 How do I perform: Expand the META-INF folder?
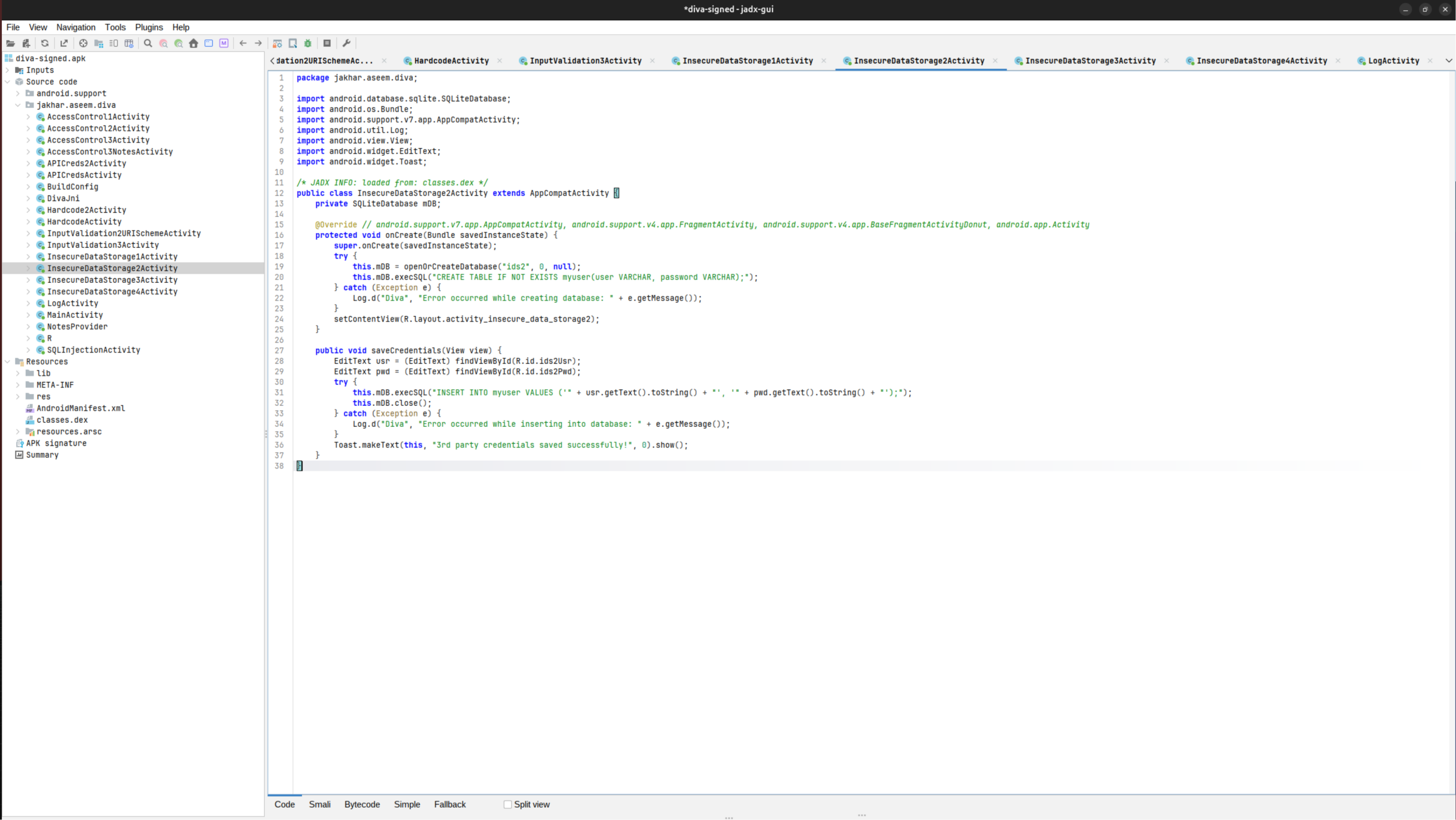click(18, 385)
